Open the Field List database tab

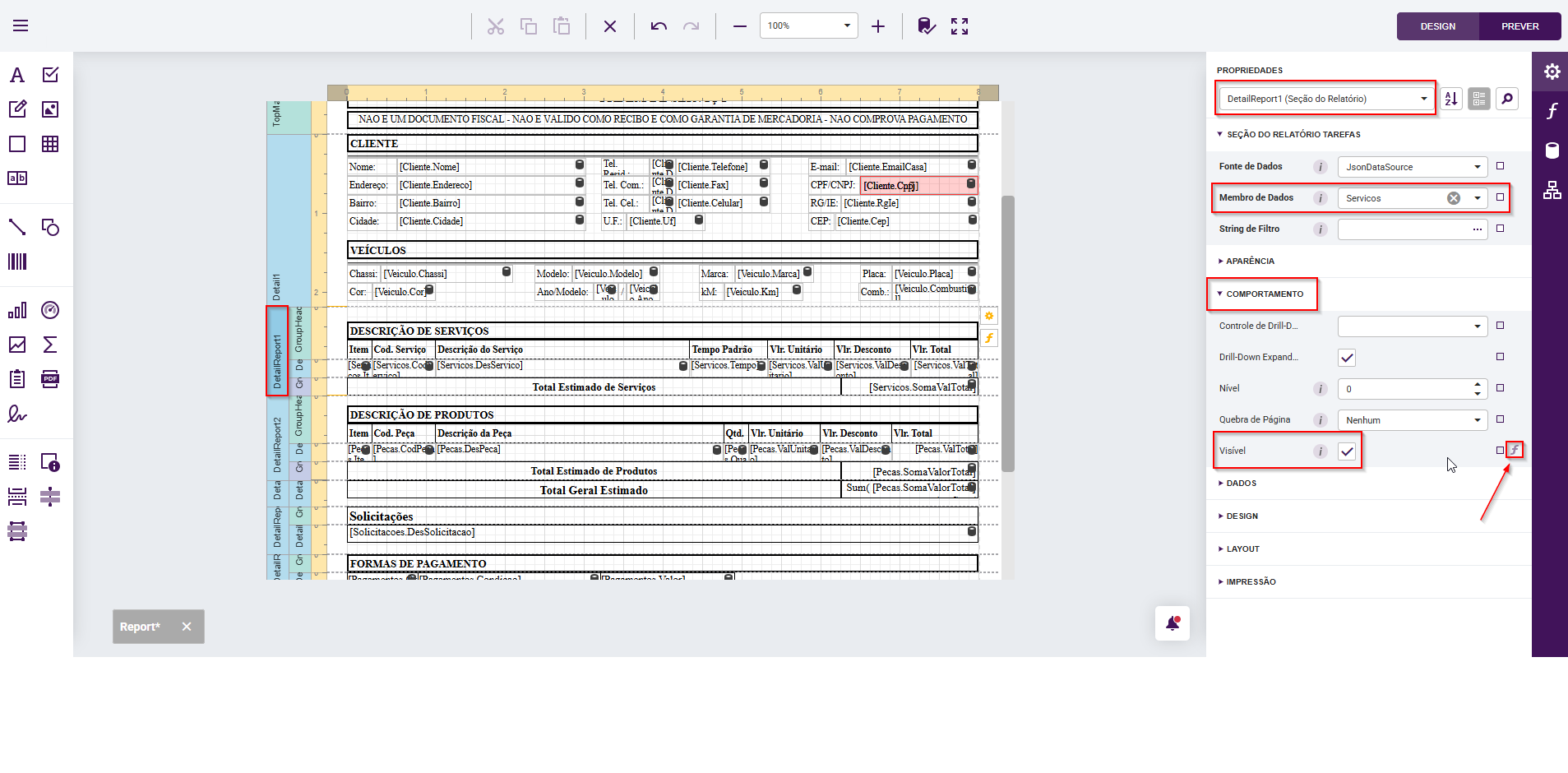(1552, 150)
